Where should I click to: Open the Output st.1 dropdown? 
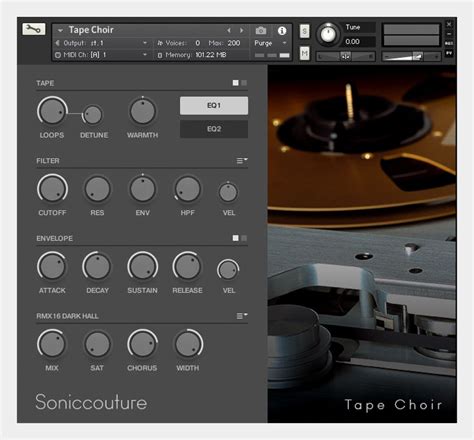point(145,43)
